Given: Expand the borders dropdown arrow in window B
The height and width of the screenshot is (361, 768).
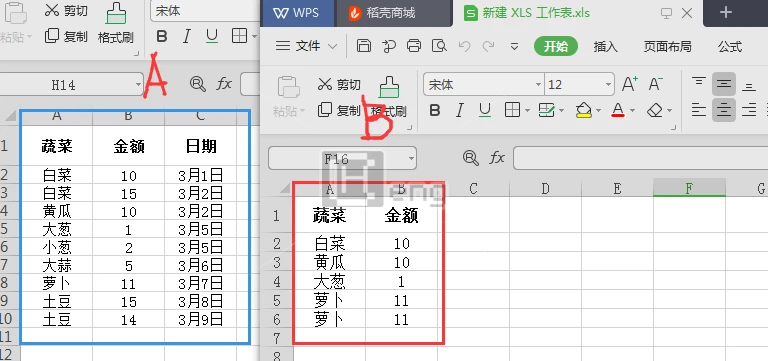Looking at the screenshot, I should [x=527, y=111].
